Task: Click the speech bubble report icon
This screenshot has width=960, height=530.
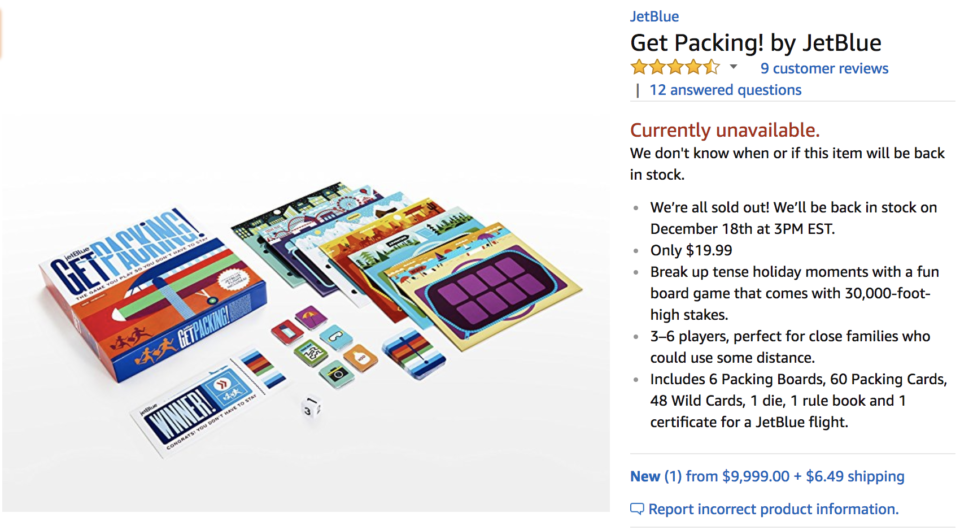Action: (637, 509)
